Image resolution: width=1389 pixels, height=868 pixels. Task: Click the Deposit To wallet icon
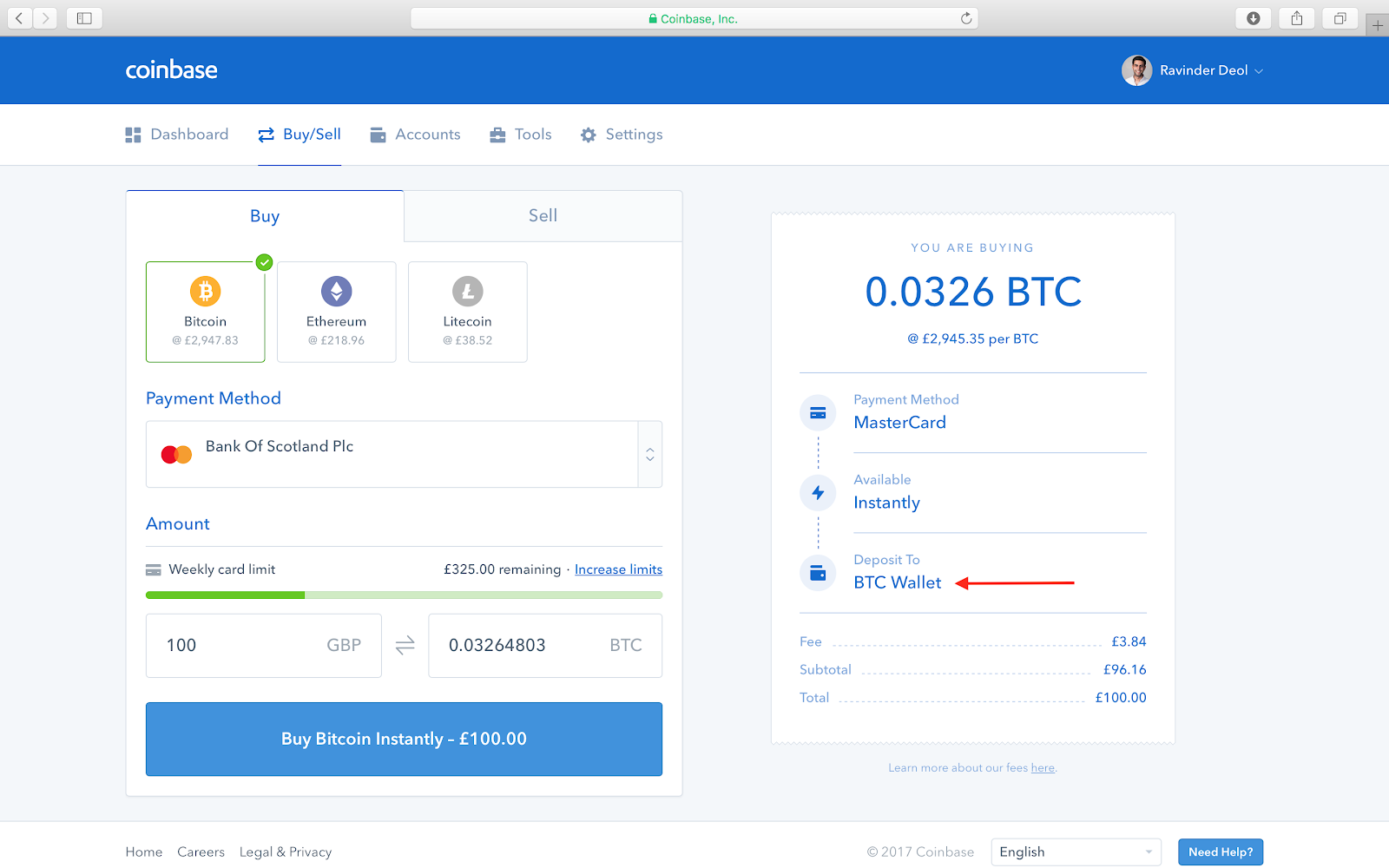click(818, 573)
